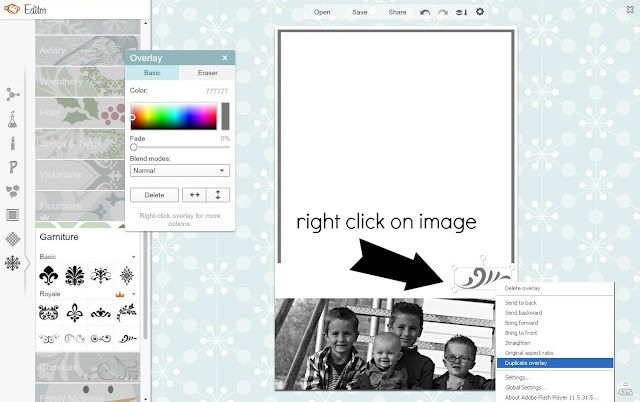Open the Basic Edits crop tool tab
This screenshot has height=402, width=640.
[x=13, y=95]
